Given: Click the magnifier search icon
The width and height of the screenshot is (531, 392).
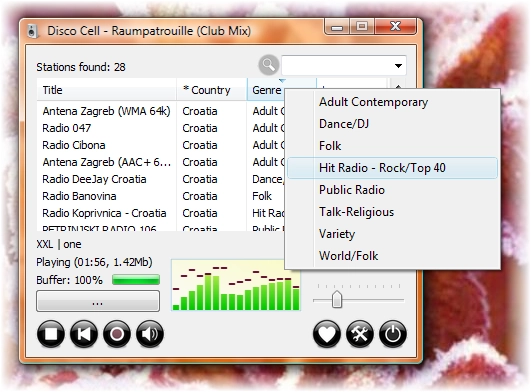Looking at the screenshot, I should [x=269, y=65].
